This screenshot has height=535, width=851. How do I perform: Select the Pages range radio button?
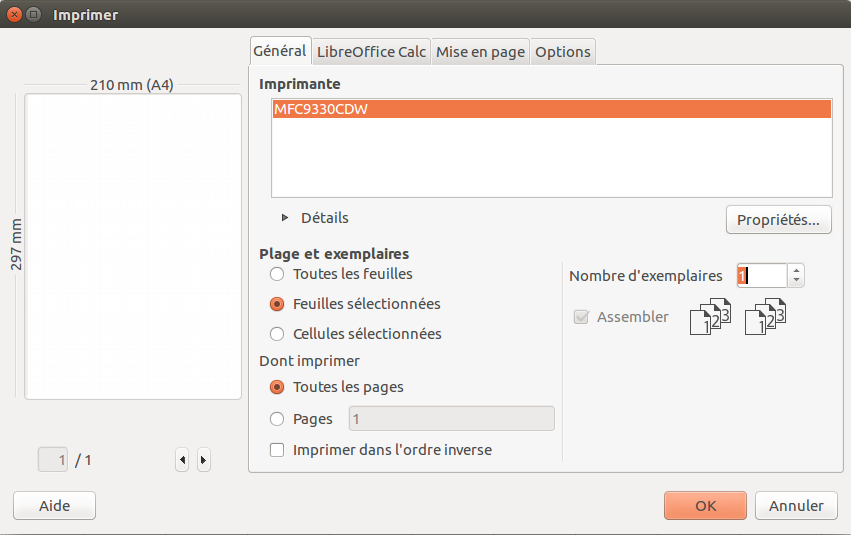(x=277, y=419)
